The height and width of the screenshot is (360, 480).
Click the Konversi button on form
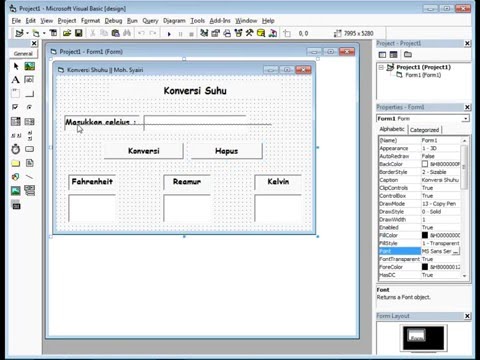(144, 151)
